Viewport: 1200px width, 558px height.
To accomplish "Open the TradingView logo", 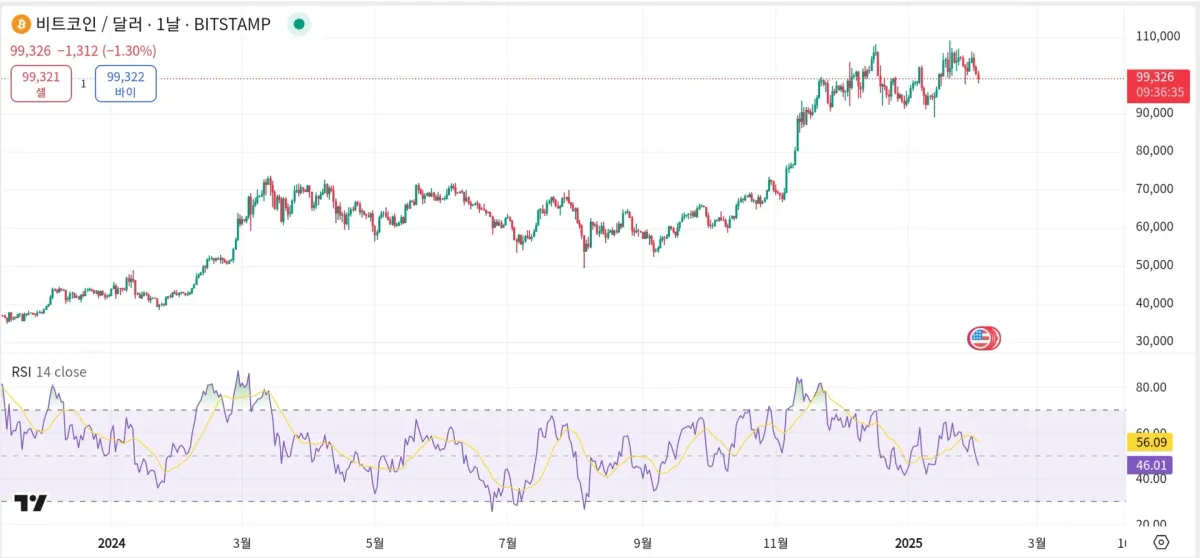I will (31, 504).
